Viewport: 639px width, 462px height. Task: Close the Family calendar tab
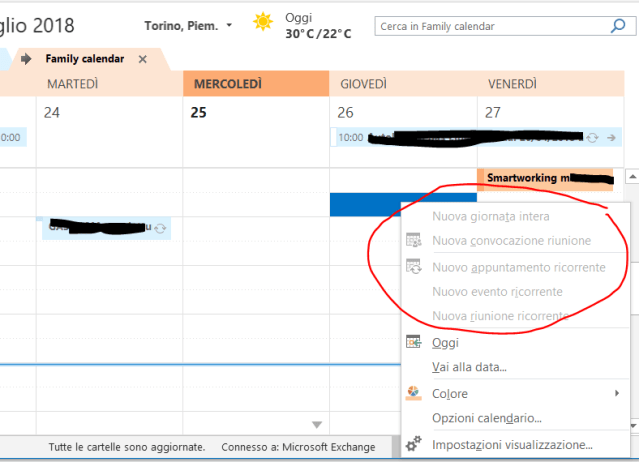click(x=142, y=59)
